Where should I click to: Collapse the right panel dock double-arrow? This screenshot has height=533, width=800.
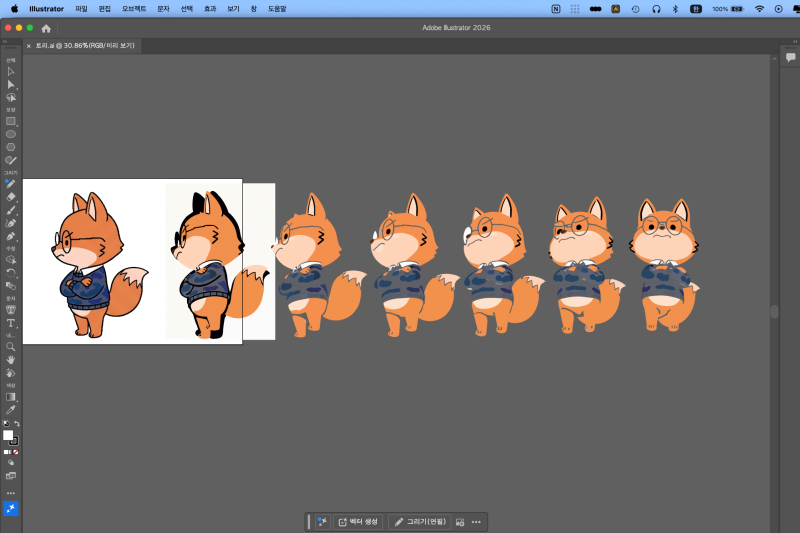(795, 41)
